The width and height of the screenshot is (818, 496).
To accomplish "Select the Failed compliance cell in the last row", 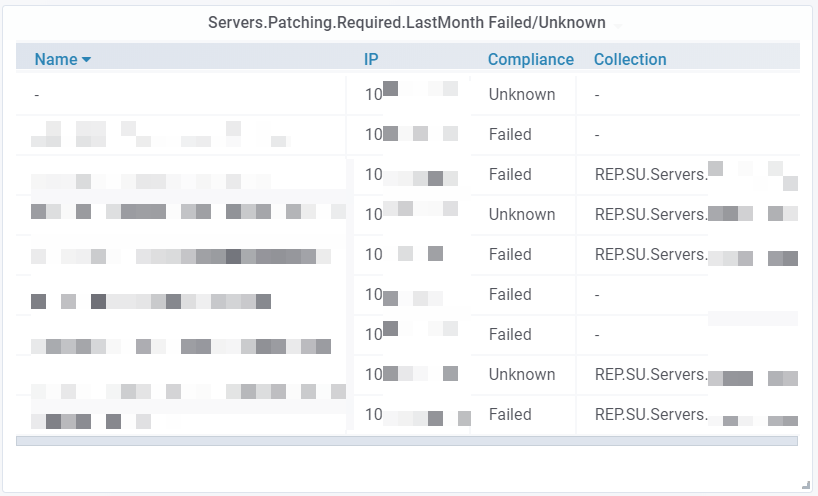I will (510, 415).
